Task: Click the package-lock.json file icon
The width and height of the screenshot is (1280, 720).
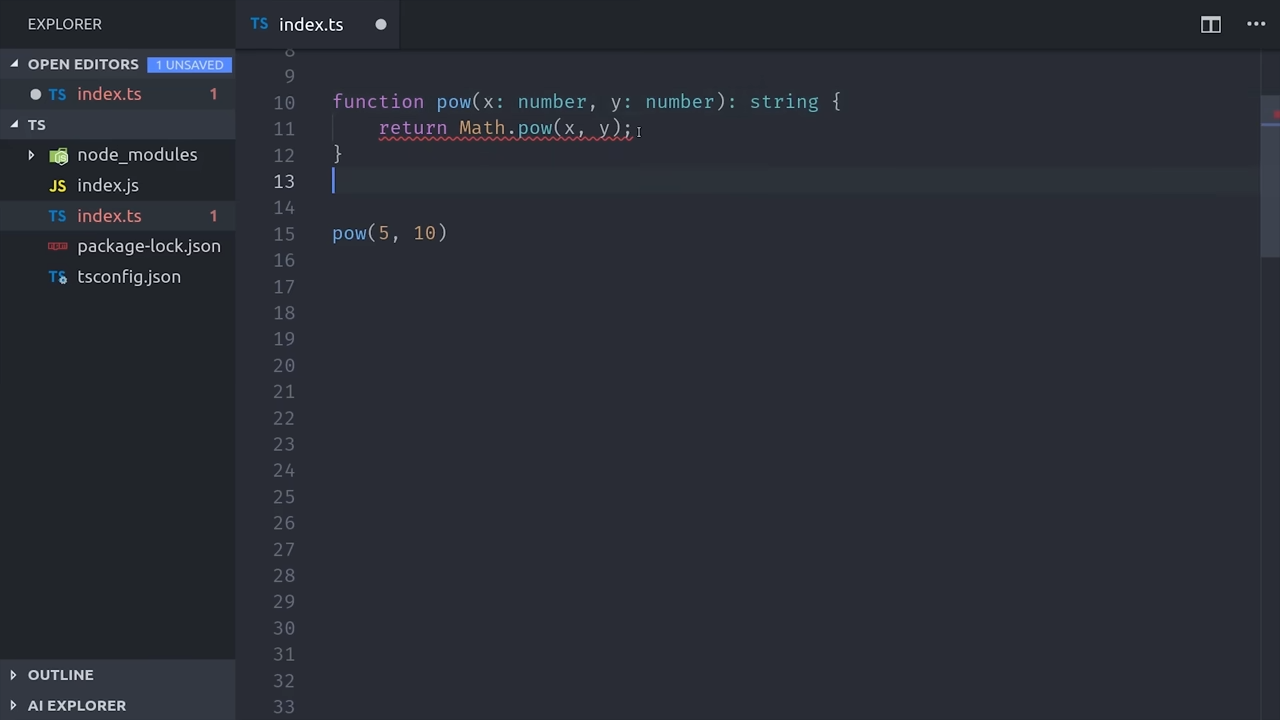Action: click(58, 246)
